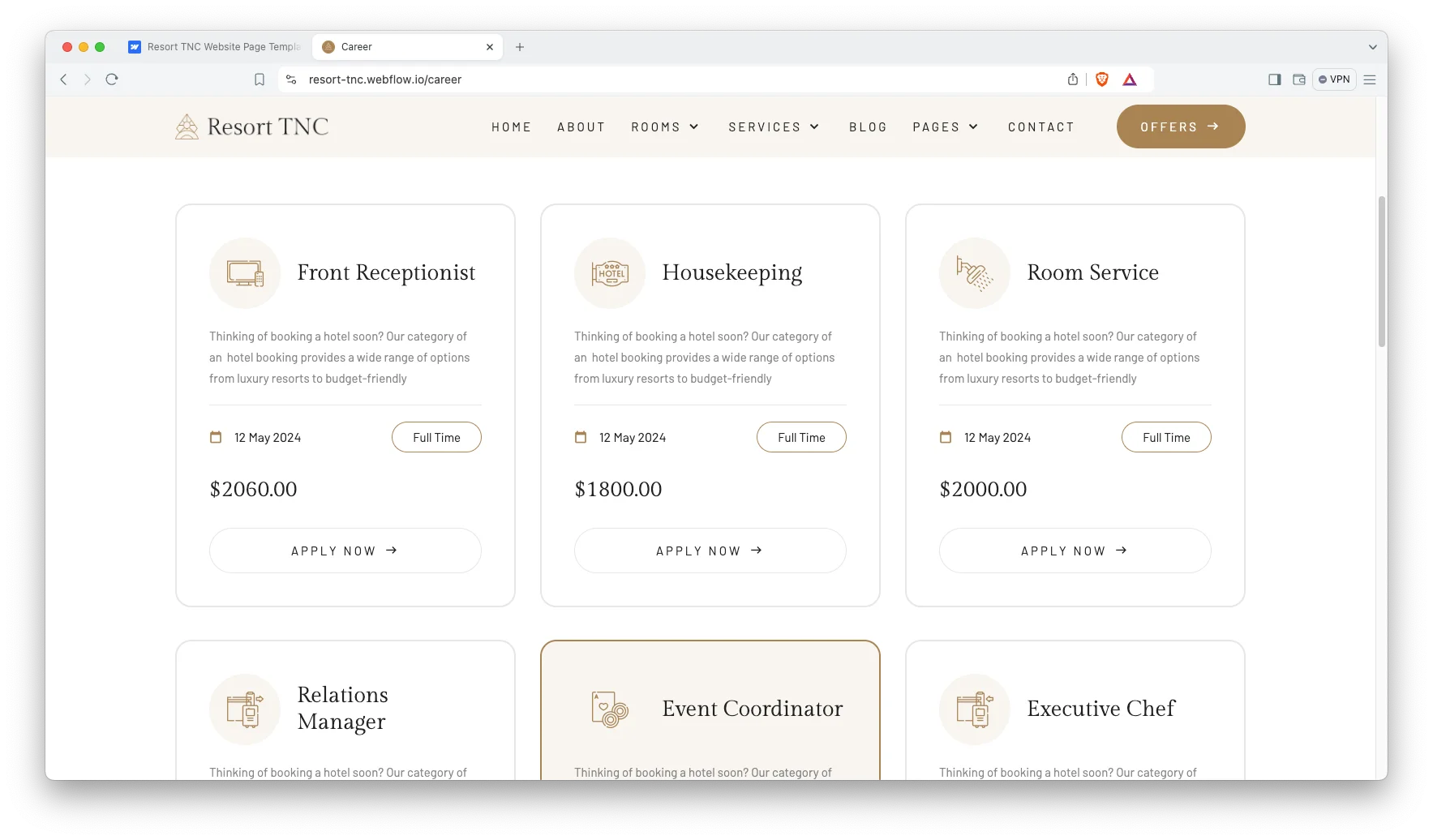Switch to Resort TNC Website Page Template tab
The image size is (1433, 840).
[216, 47]
